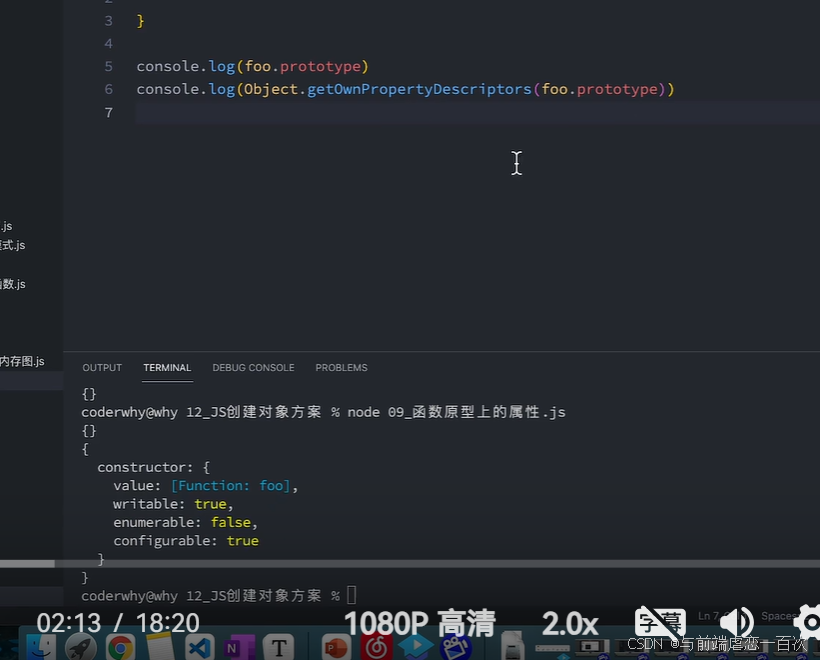Select the TERMINAL panel tab
This screenshot has height=660, width=820.
(167, 368)
